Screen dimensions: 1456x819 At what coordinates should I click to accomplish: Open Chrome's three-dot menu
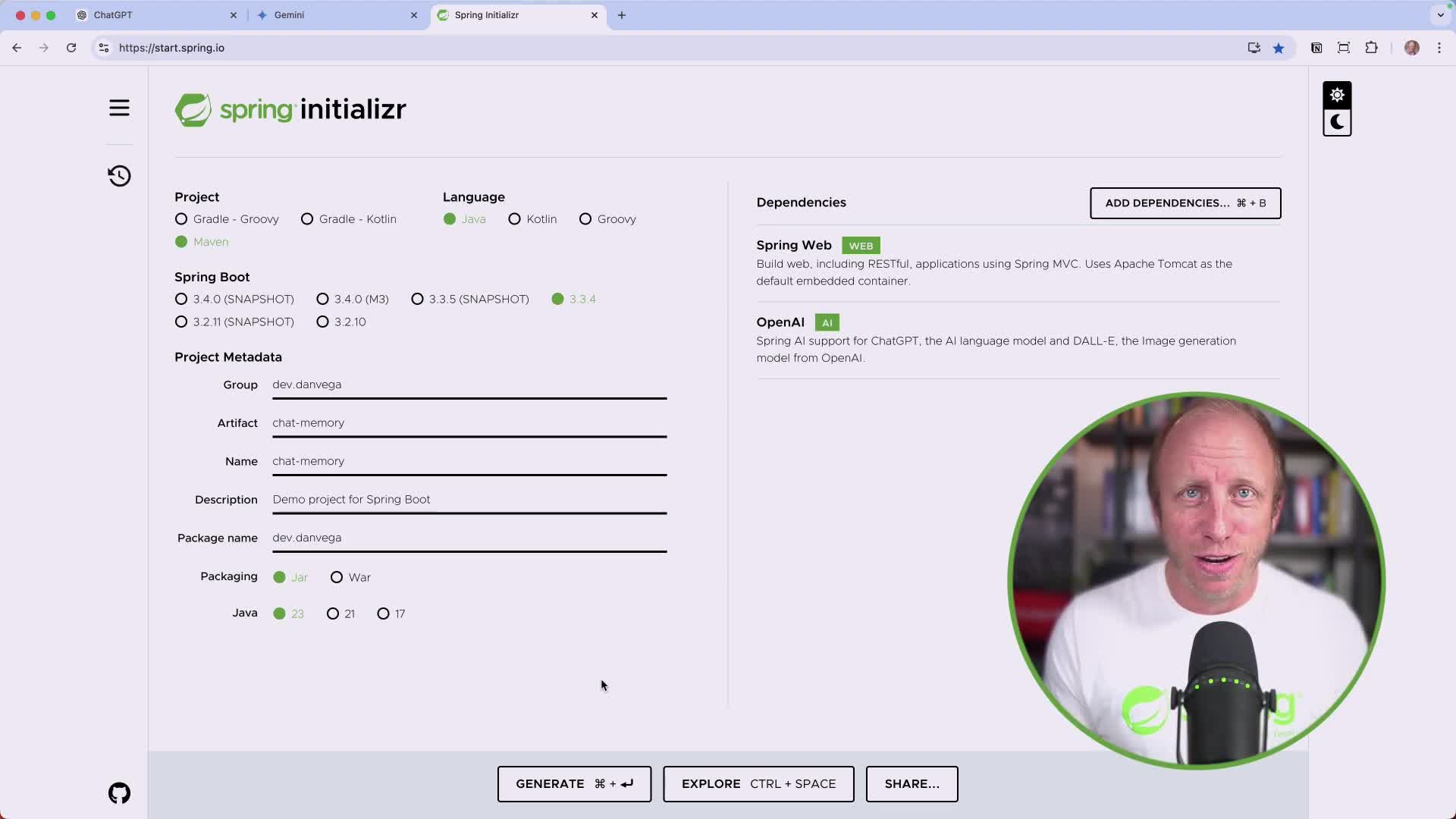click(1439, 48)
